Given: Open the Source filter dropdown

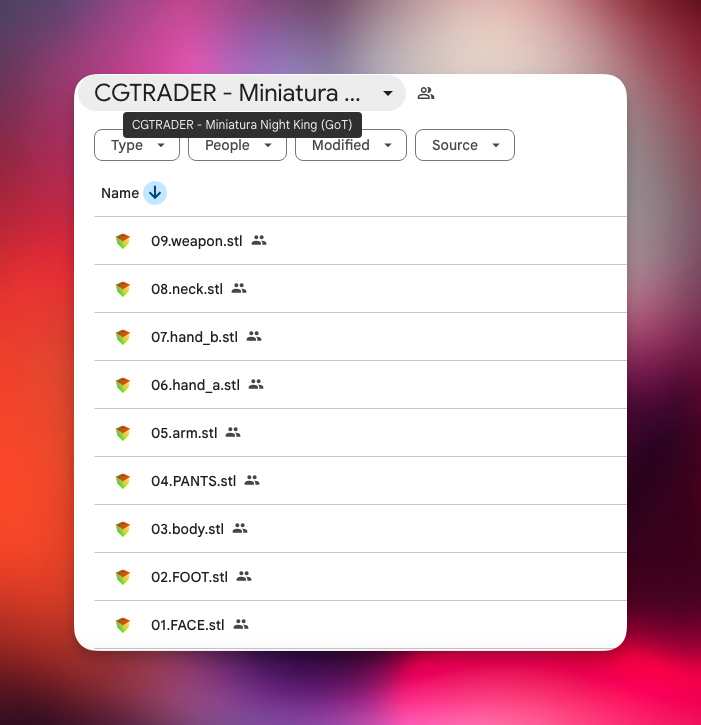Looking at the screenshot, I should (465, 145).
